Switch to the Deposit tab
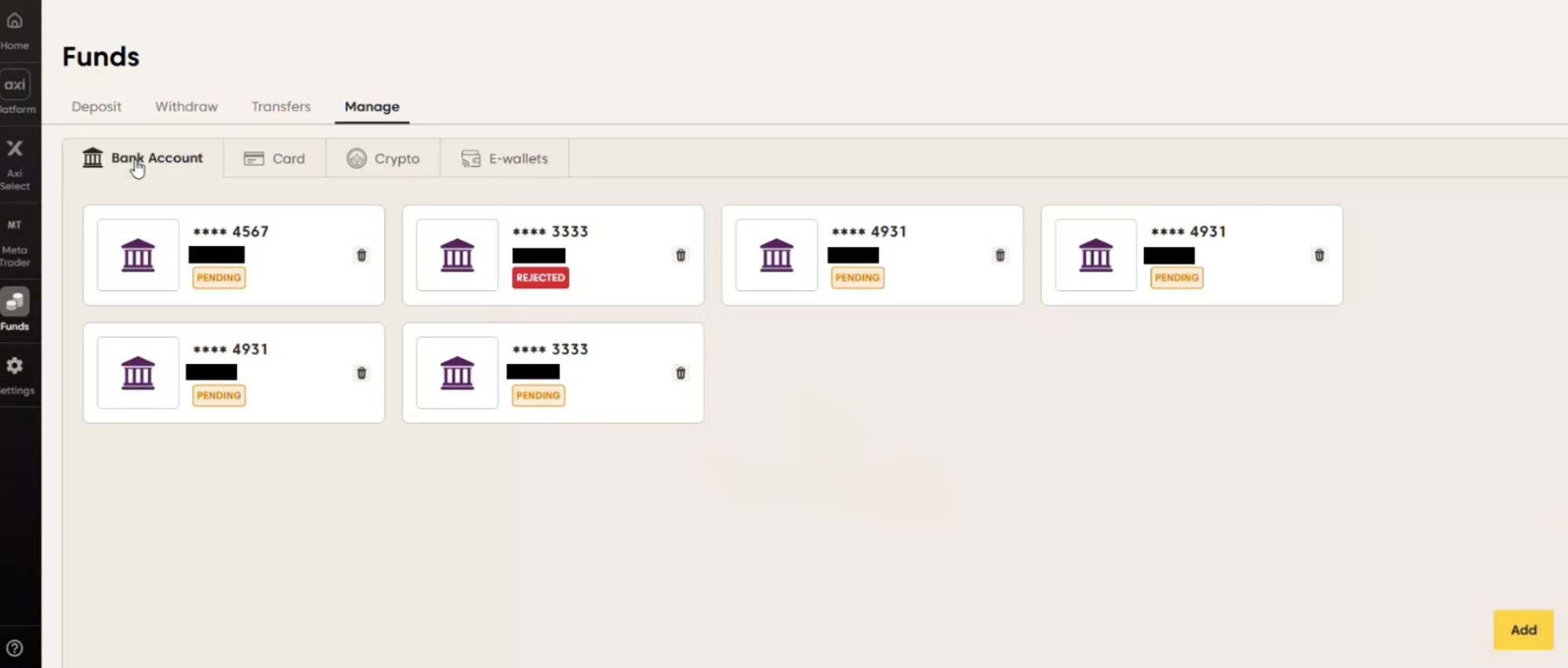The width and height of the screenshot is (1568, 668). point(96,107)
